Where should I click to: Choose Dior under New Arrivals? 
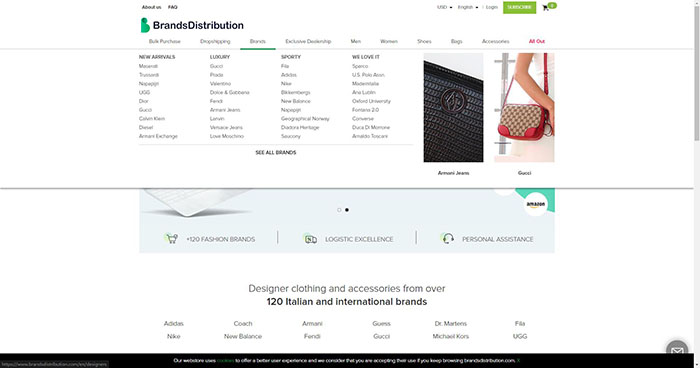(143, 101)
